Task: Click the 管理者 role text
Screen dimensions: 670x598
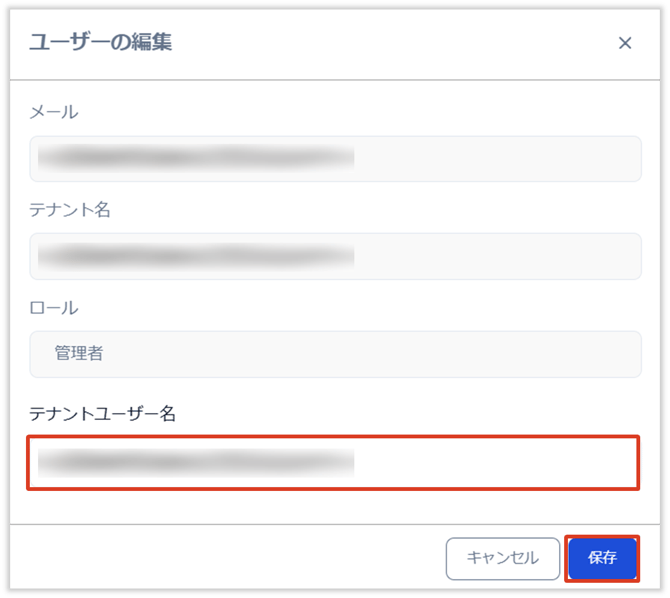Action: pyautogui.click(x=79, y=354)
